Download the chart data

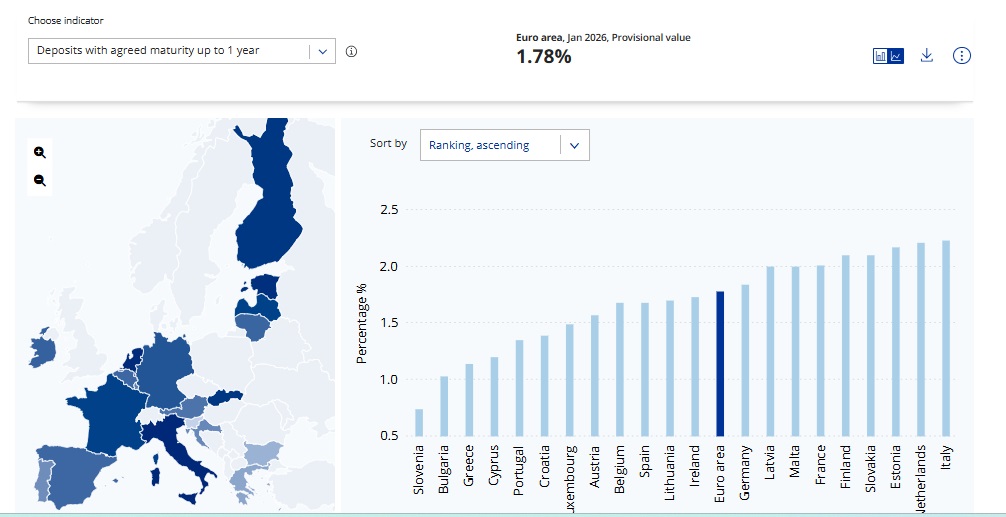click(927, 56)
